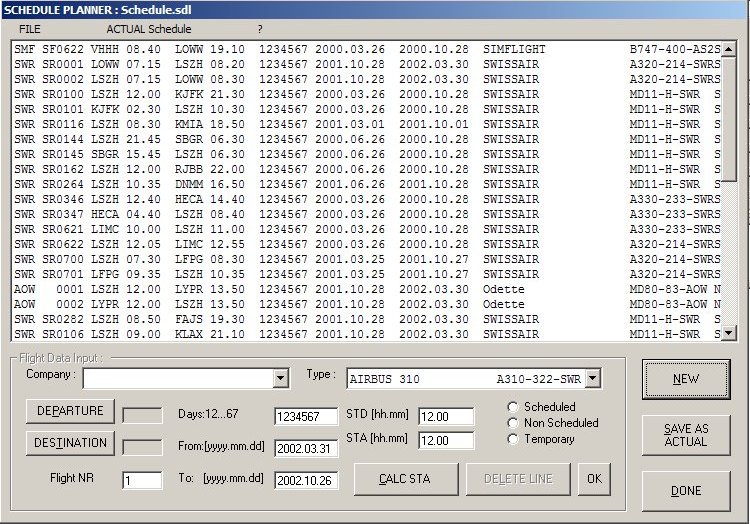The height and width of the screenshot is (524, 750).
Task: Select the SWR SR0162 RJBB flight row
Action: (x=367, y=169)
